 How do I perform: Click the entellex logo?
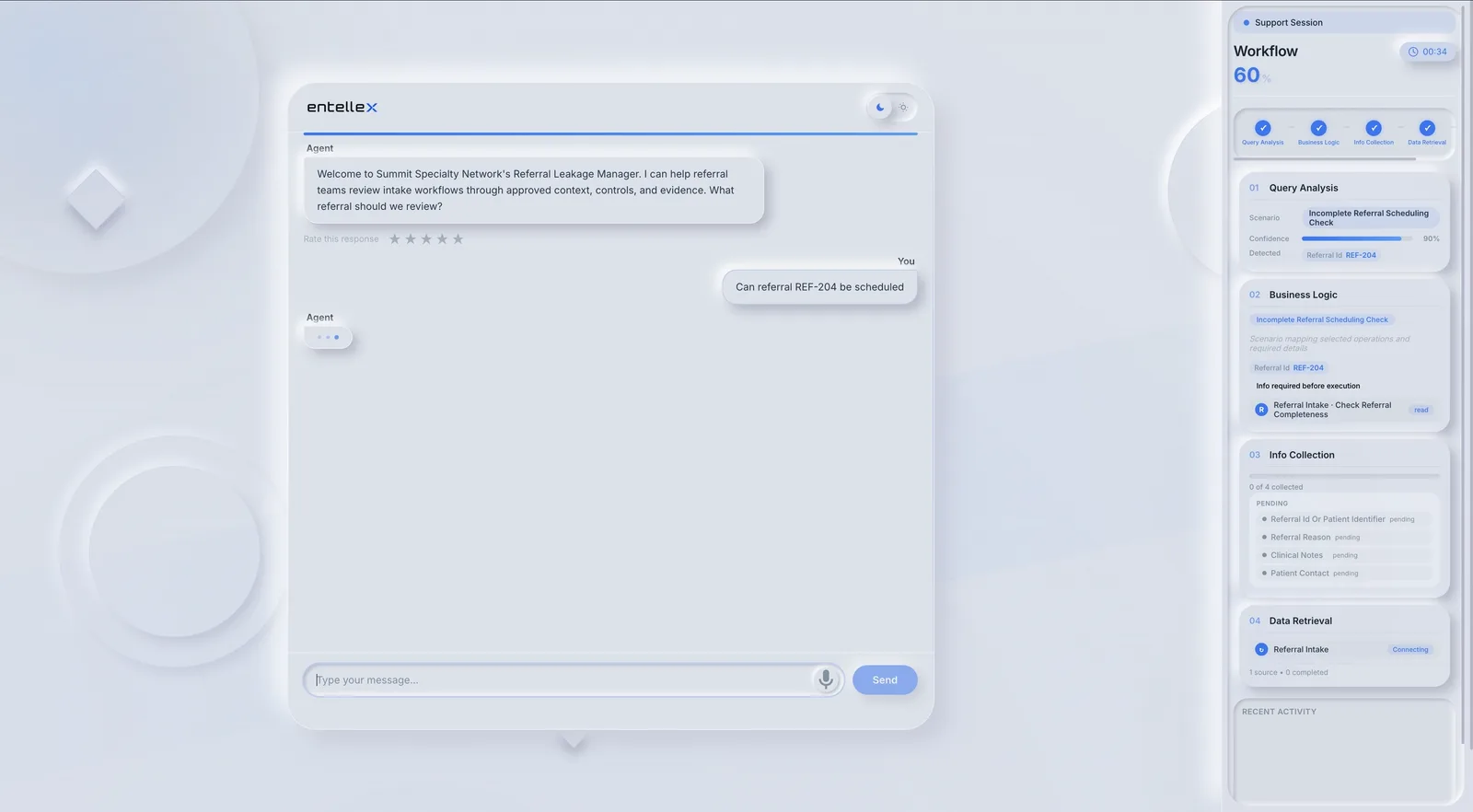tap(342, 108)
